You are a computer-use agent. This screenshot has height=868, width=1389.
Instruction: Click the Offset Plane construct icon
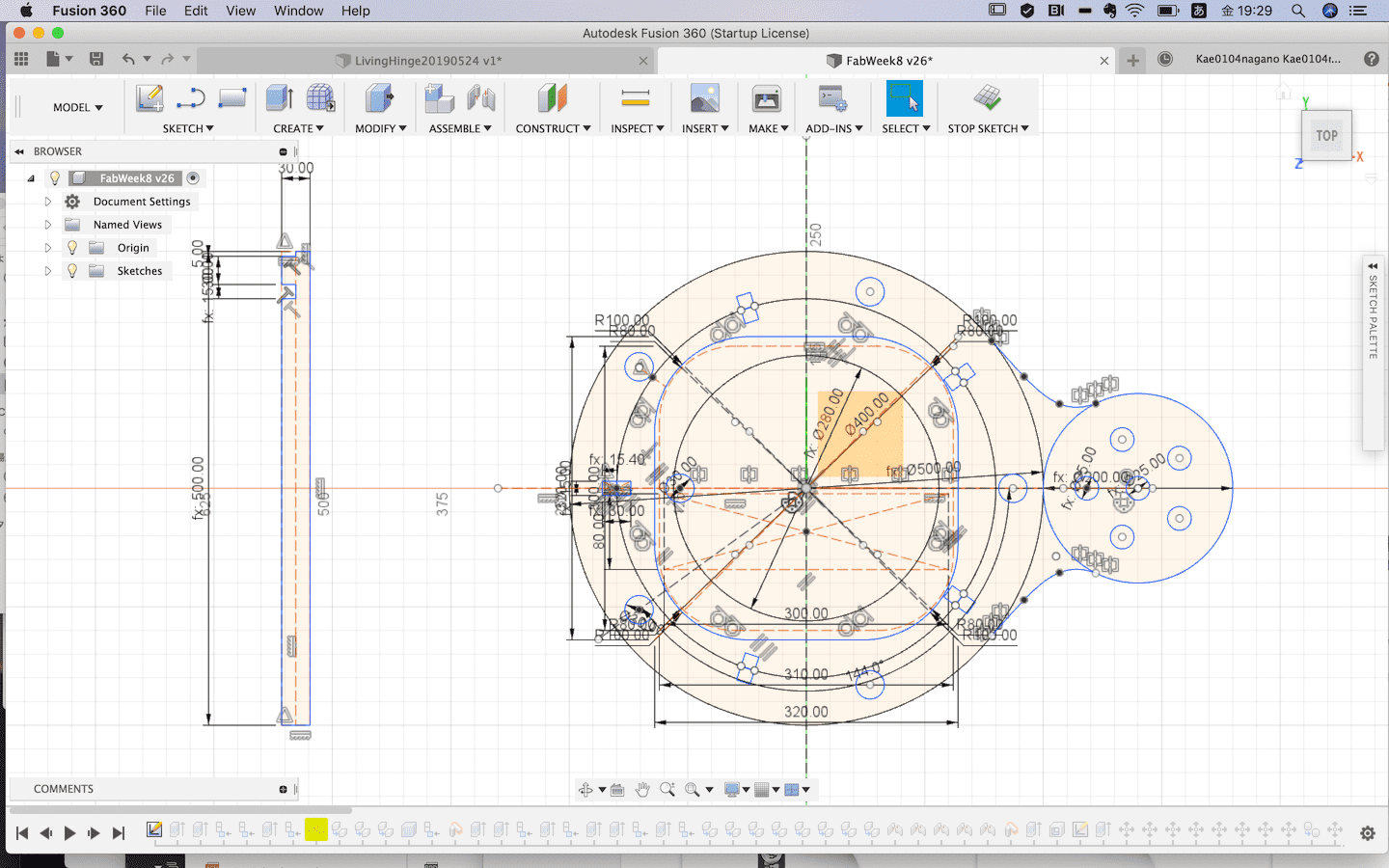pos(552,98)
